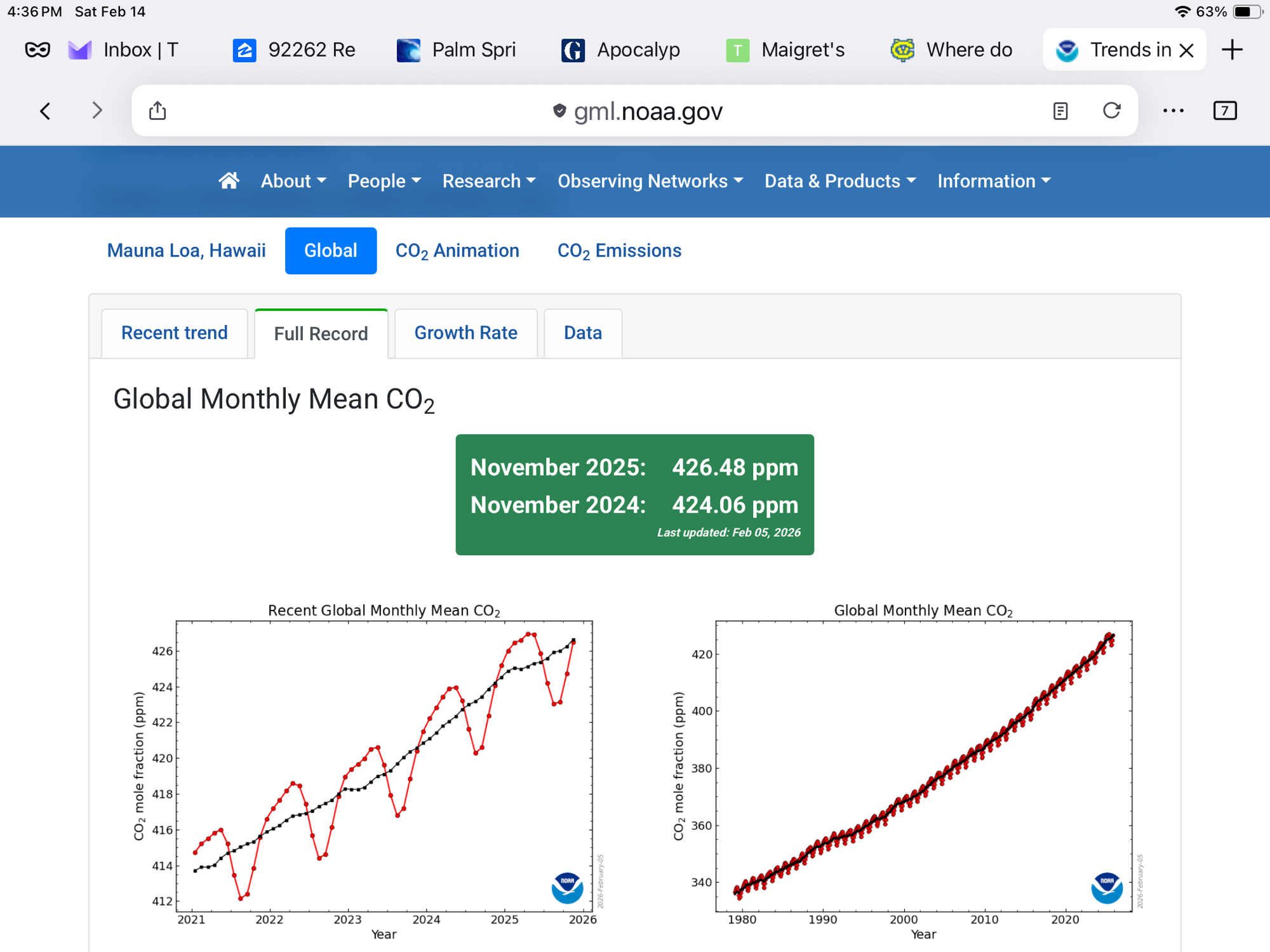Image resolution: width=1270 pixels, height=952 pixels.
Task: Switch to the Growth Rate tab
Action: [465, 333]
